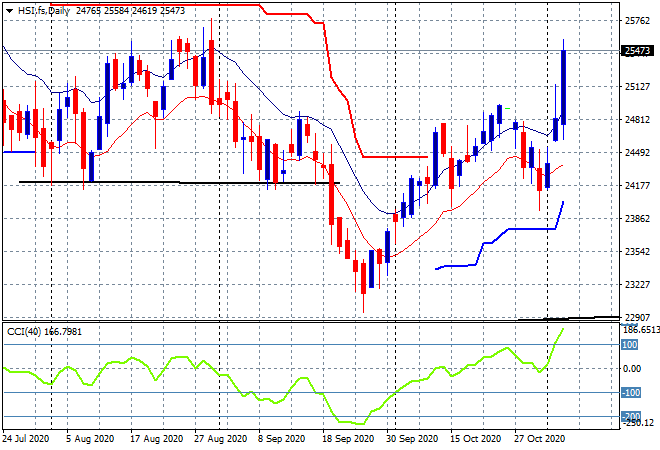Click the 24492 price axis label
This screenshot has width=660, height=450.
point(637,152)
